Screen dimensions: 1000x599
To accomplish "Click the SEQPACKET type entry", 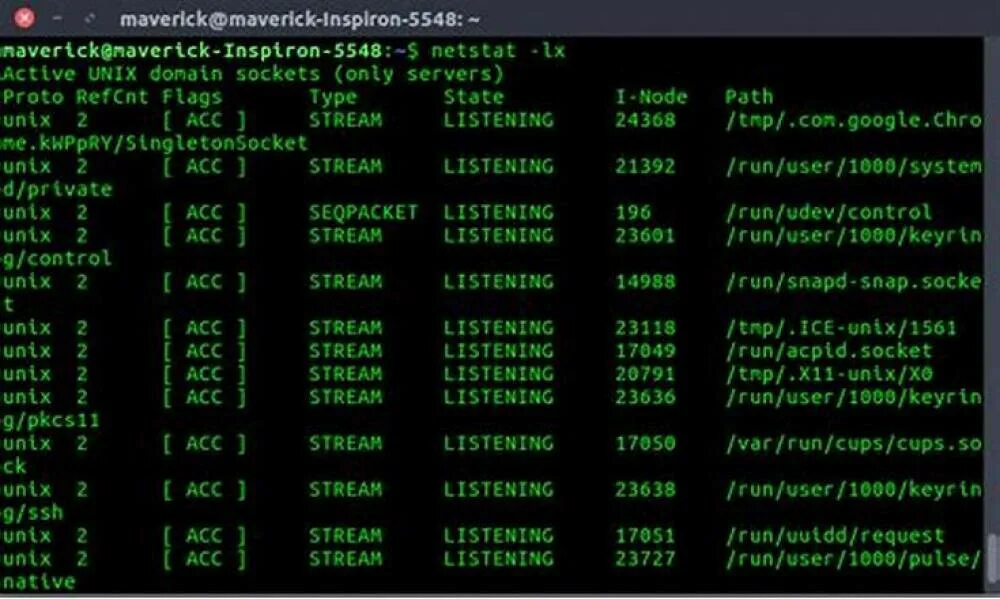I will (363, 212).
